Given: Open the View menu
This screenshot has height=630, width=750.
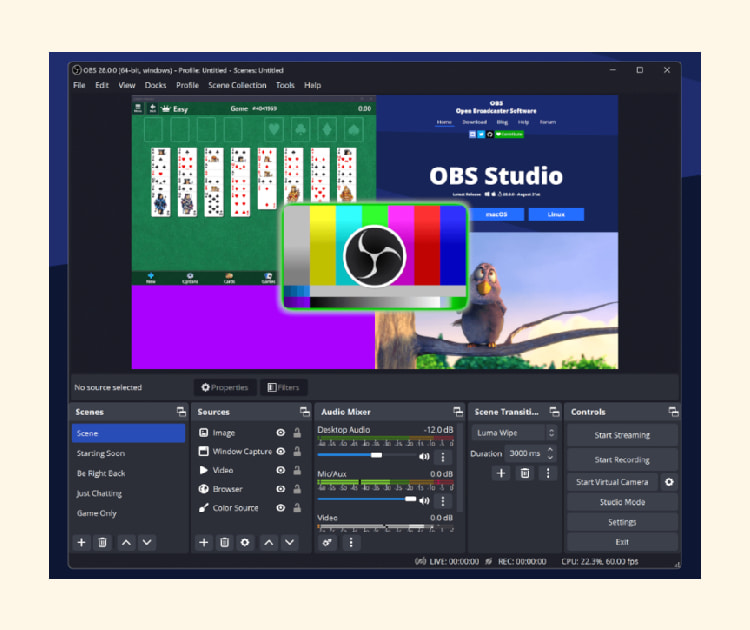Looking at the screenshot, I should click(127, 85).
